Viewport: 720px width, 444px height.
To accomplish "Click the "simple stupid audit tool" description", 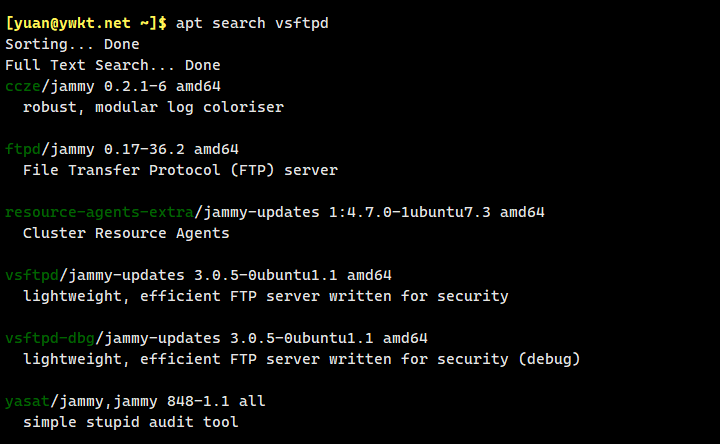I will (130, 422).
